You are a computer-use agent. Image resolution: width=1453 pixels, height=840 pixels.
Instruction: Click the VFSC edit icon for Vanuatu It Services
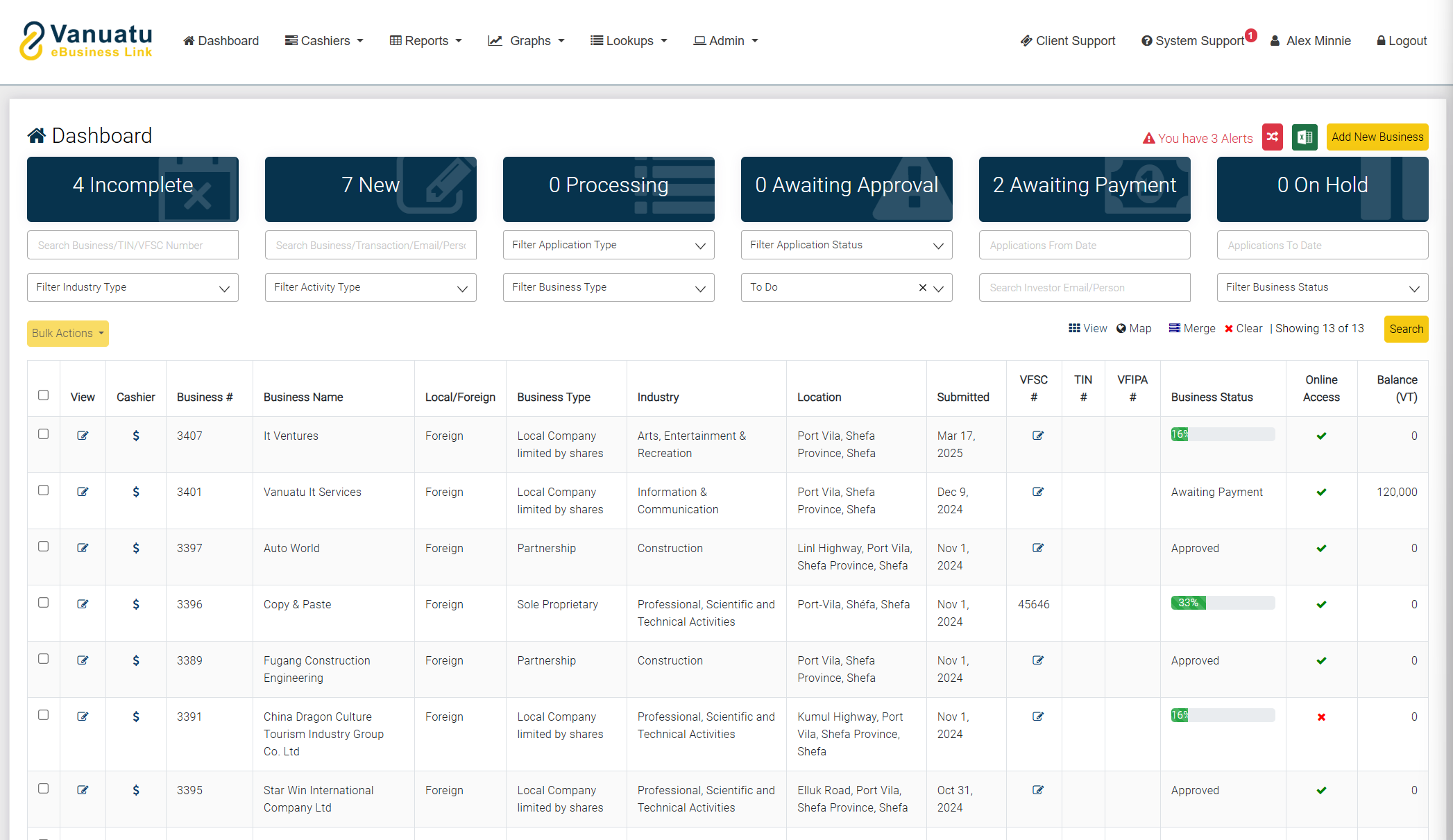1038,492
